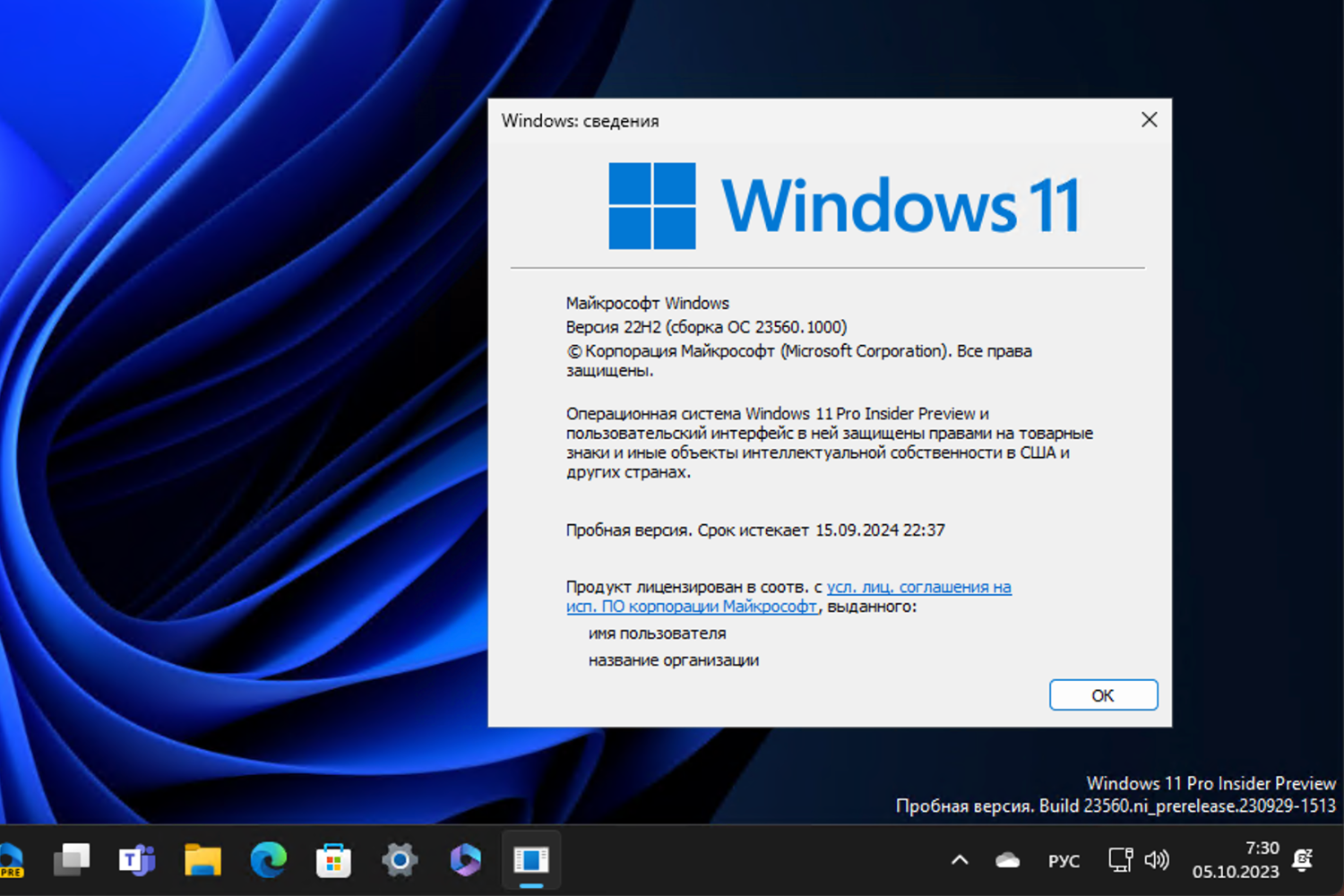Viewport: 1344px width, 896px height.
Task: Open the Microsoft Store
Action: tap(333, 859)
